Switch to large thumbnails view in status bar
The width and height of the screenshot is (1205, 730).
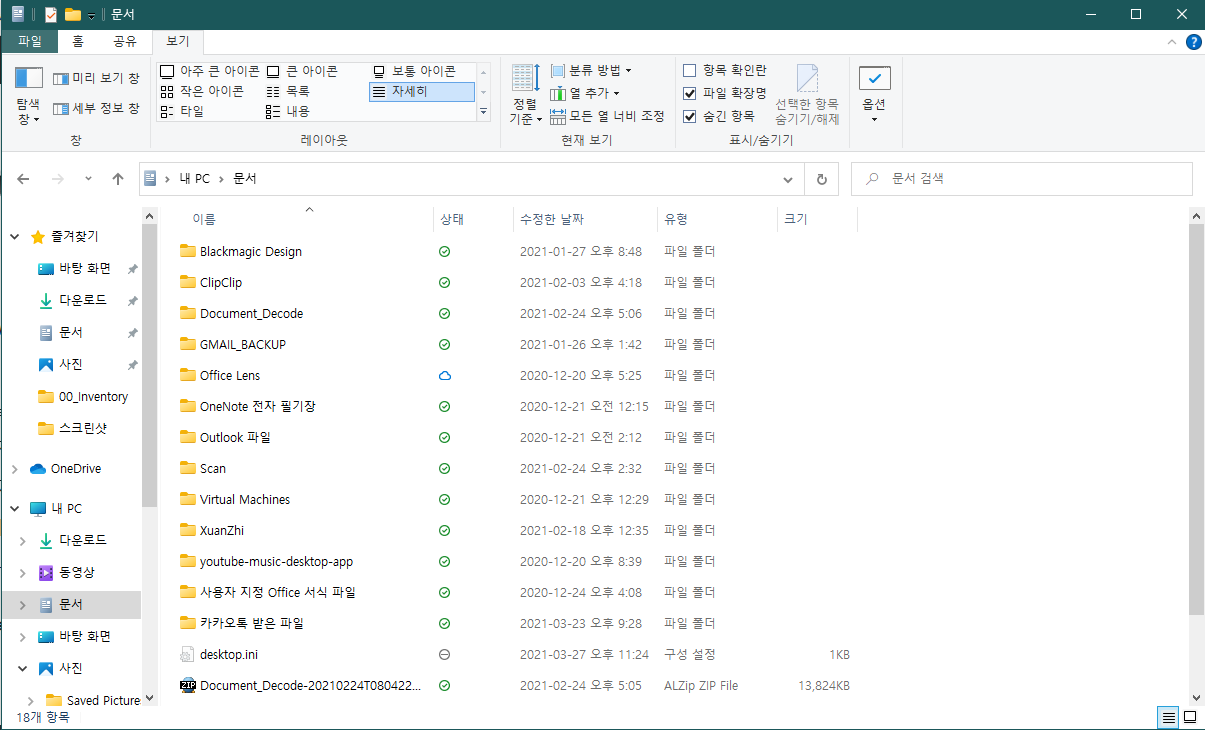pos(1190,717)
